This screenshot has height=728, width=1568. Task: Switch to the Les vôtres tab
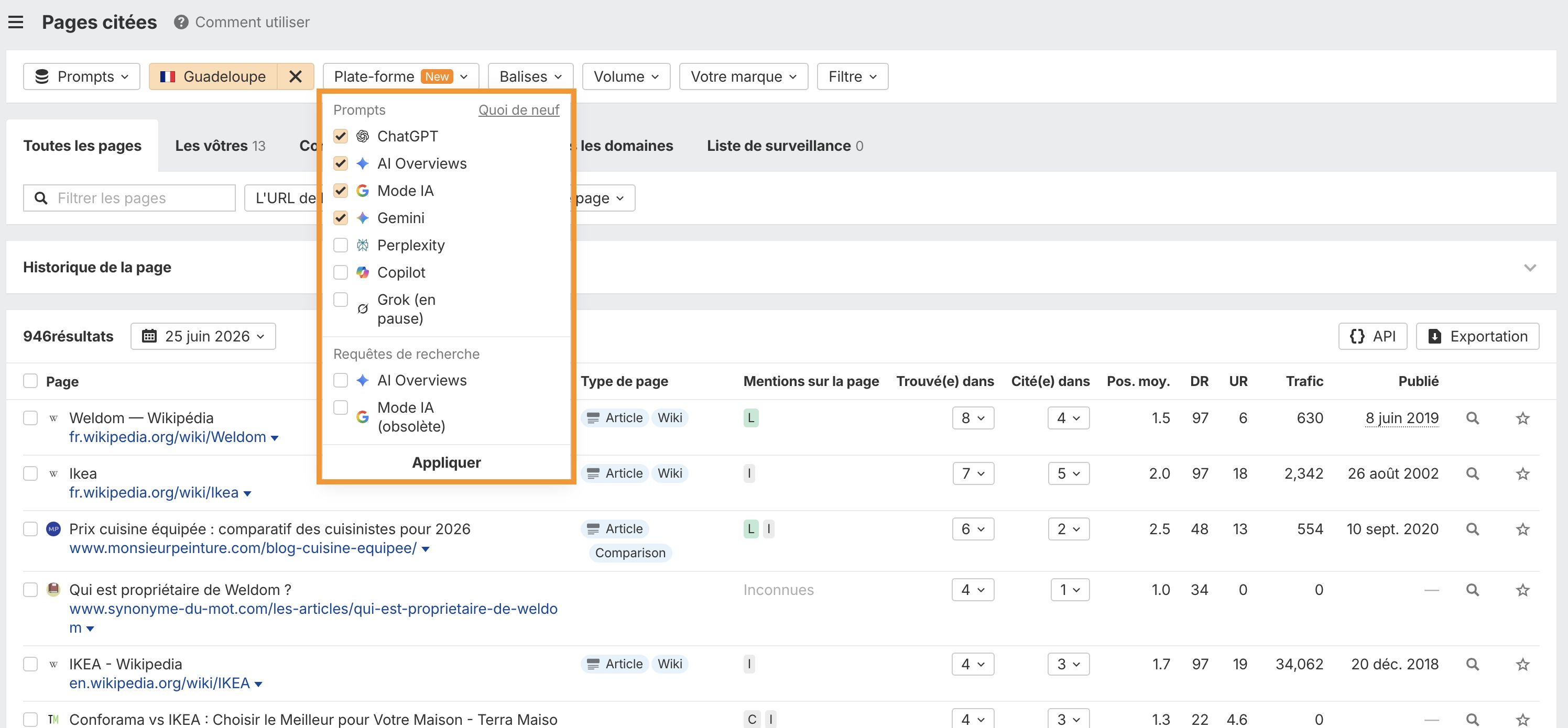(x=220, y=146)
